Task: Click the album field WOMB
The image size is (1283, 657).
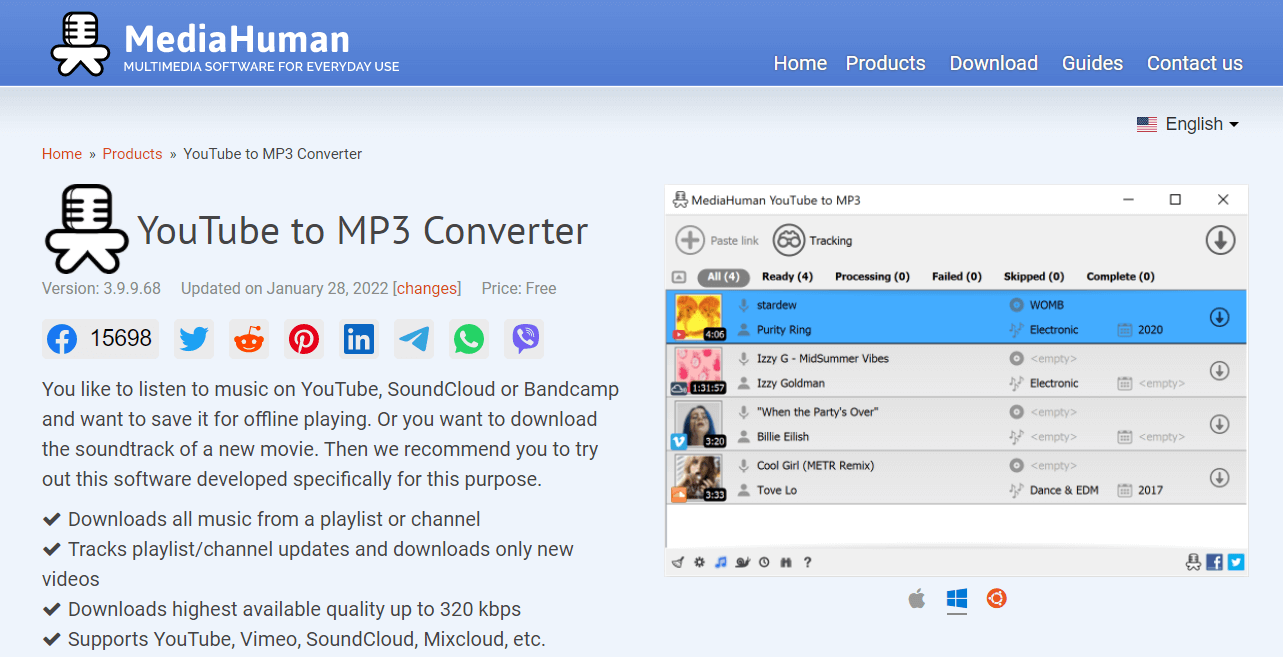Action: [1047, 305]
